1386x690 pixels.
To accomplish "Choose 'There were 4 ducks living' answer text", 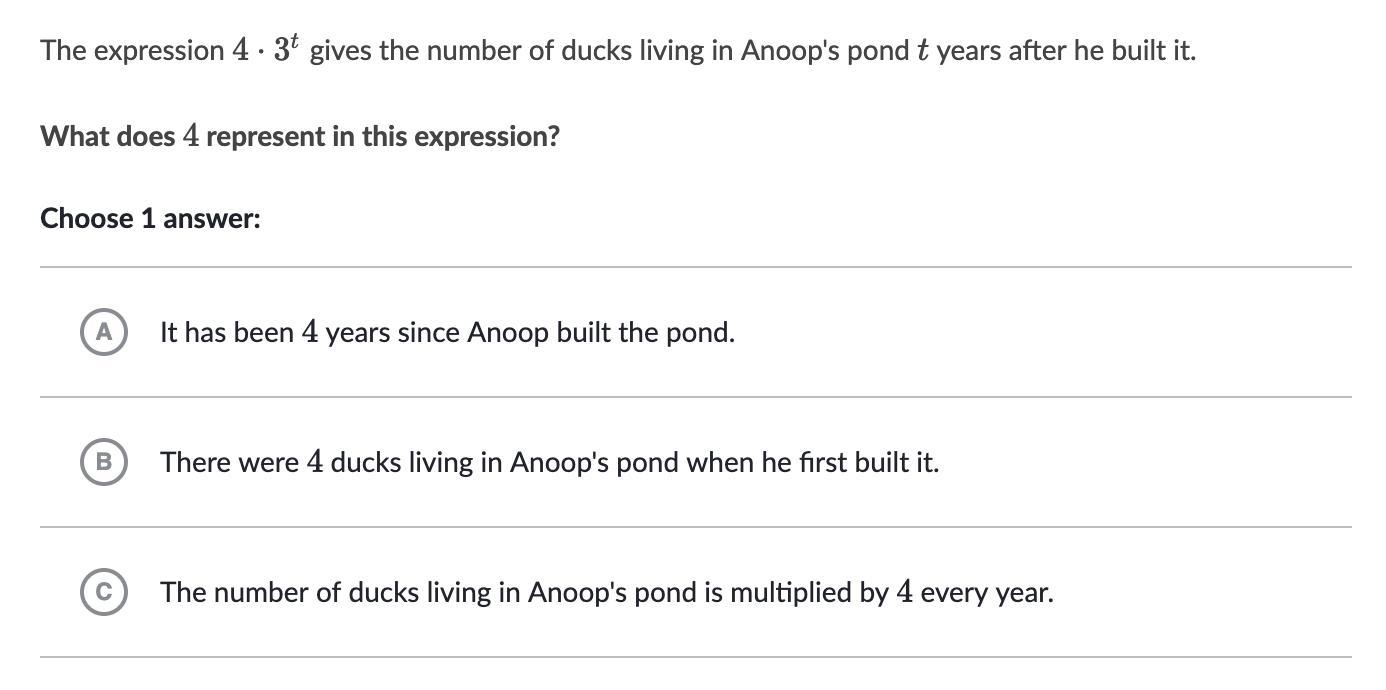I will [x=549, y=462].
